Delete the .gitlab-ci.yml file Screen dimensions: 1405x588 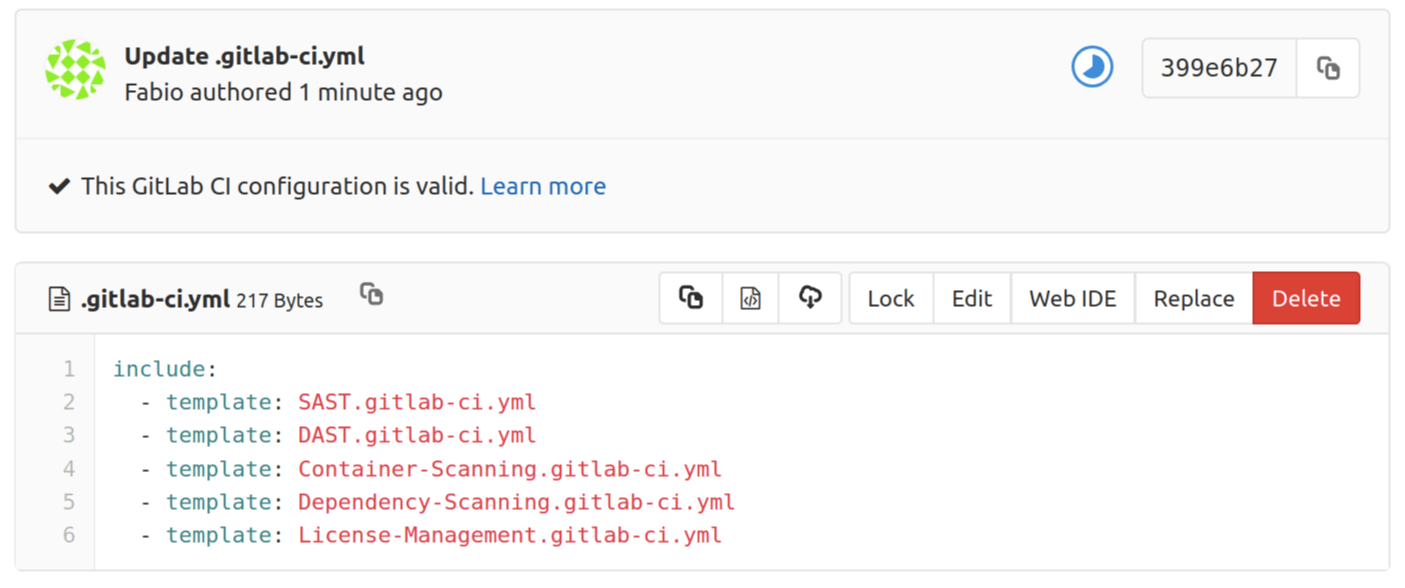1305,297
